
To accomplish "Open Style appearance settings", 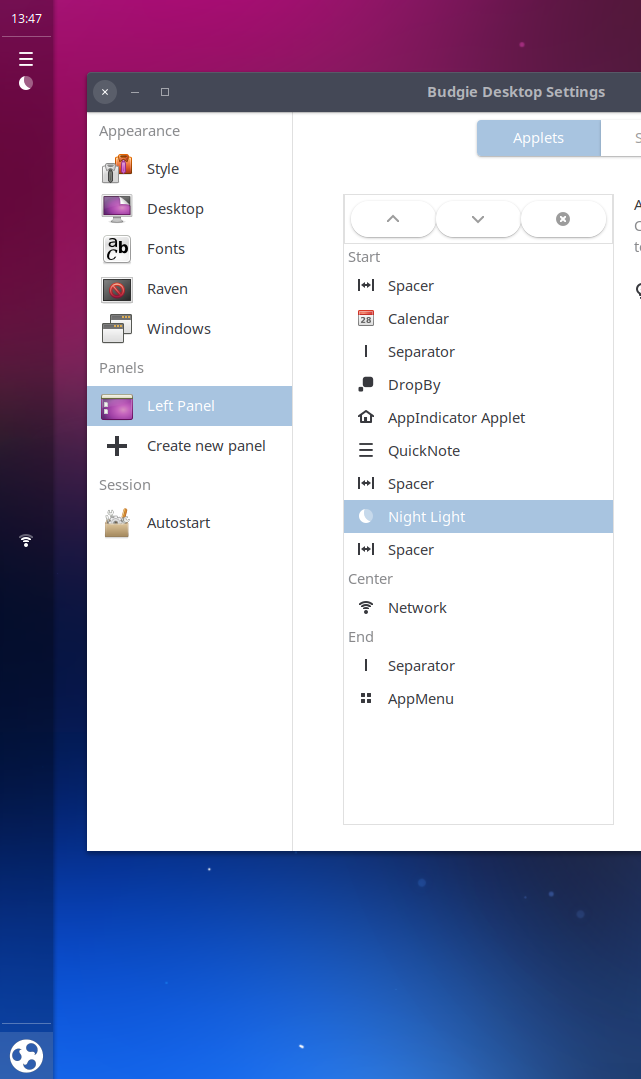I will pos(189,169).
